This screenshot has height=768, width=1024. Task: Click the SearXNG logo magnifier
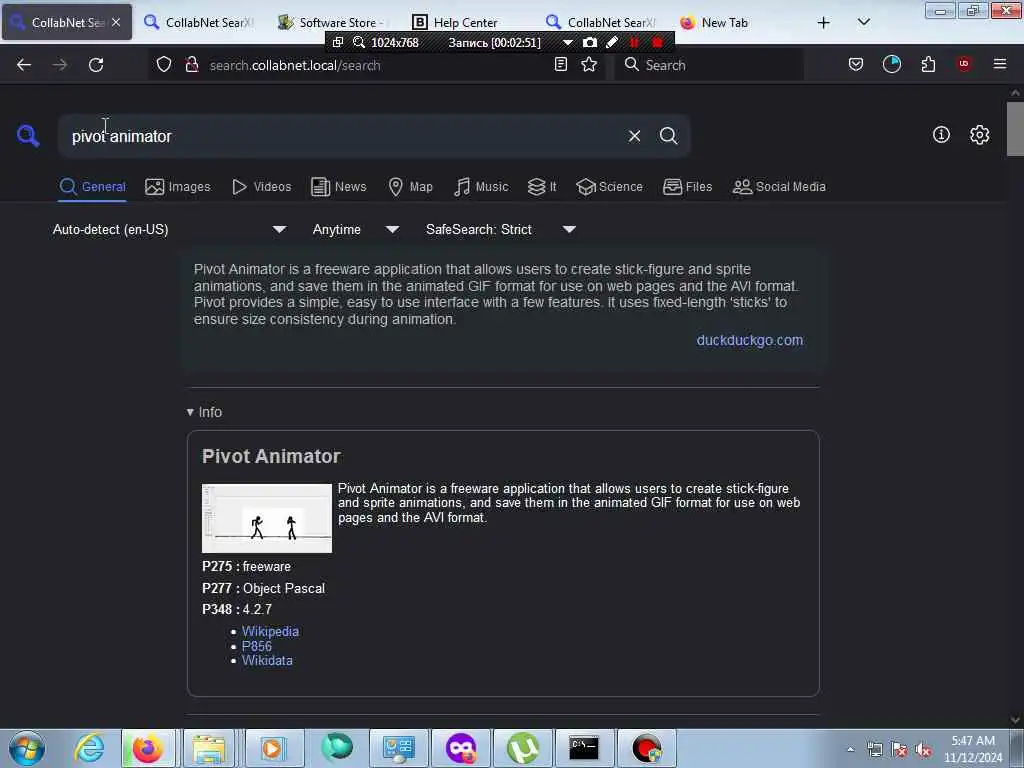[27, 136]
